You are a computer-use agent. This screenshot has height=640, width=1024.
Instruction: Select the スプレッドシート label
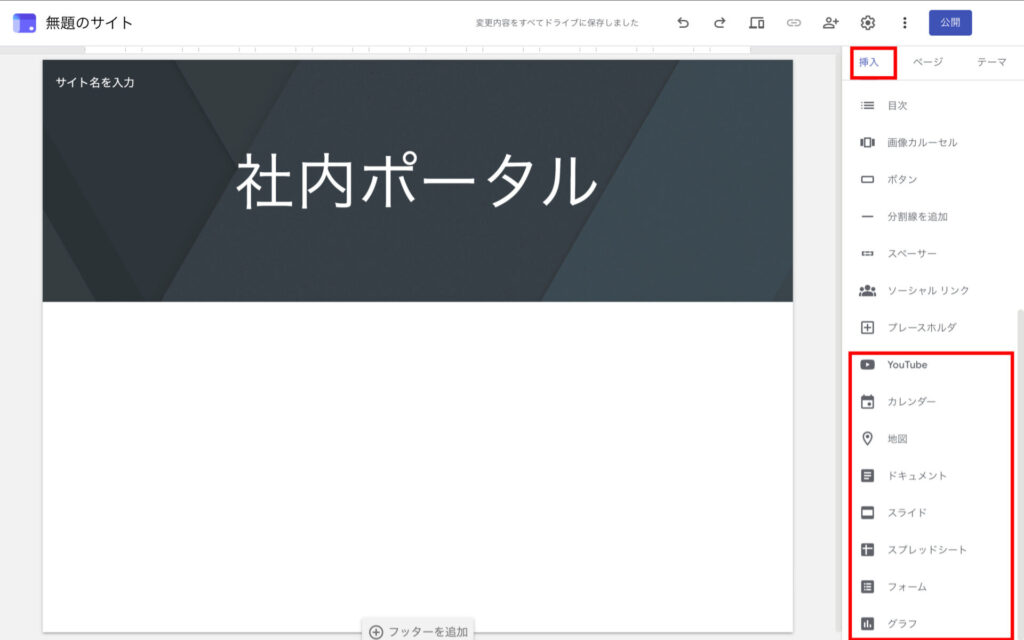pyautogui.click(x=927, y=550)
